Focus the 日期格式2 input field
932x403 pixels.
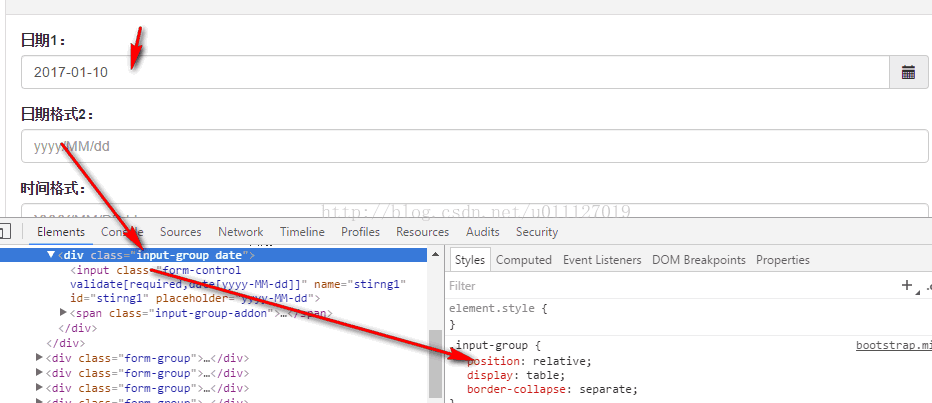point(474,146)
